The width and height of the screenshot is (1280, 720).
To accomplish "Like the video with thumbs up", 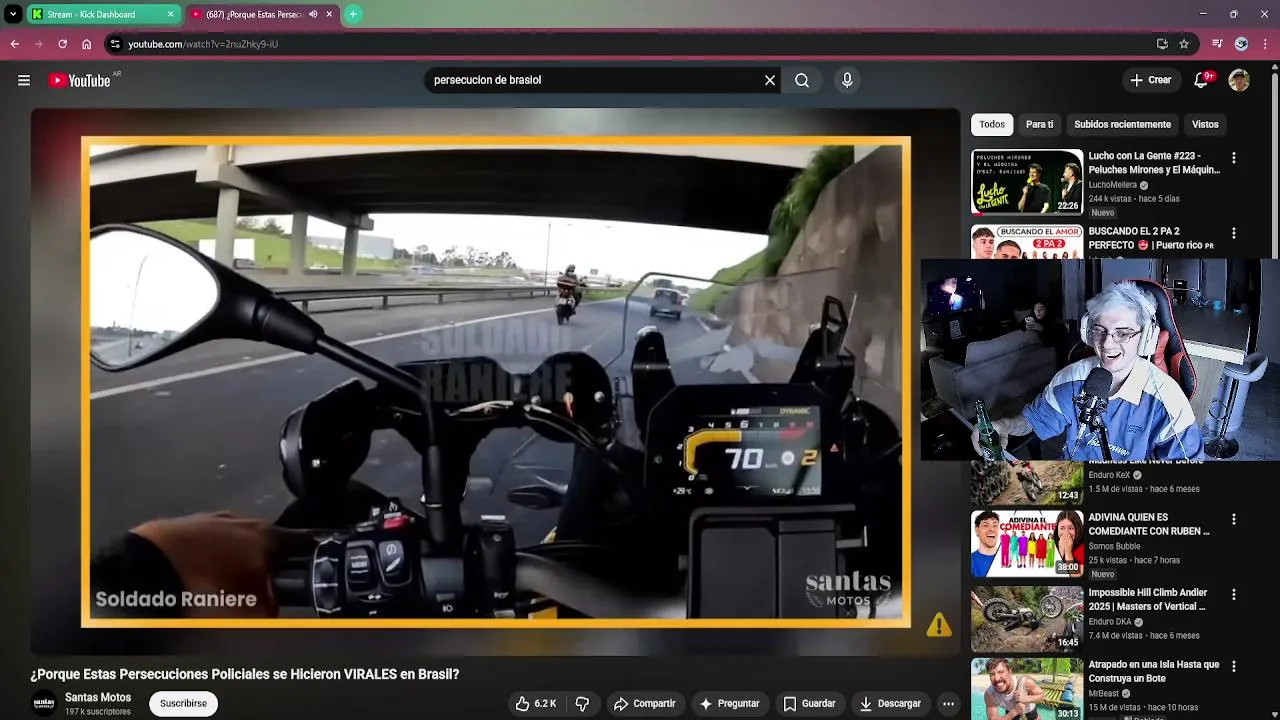I will click(x=535, y=703).
